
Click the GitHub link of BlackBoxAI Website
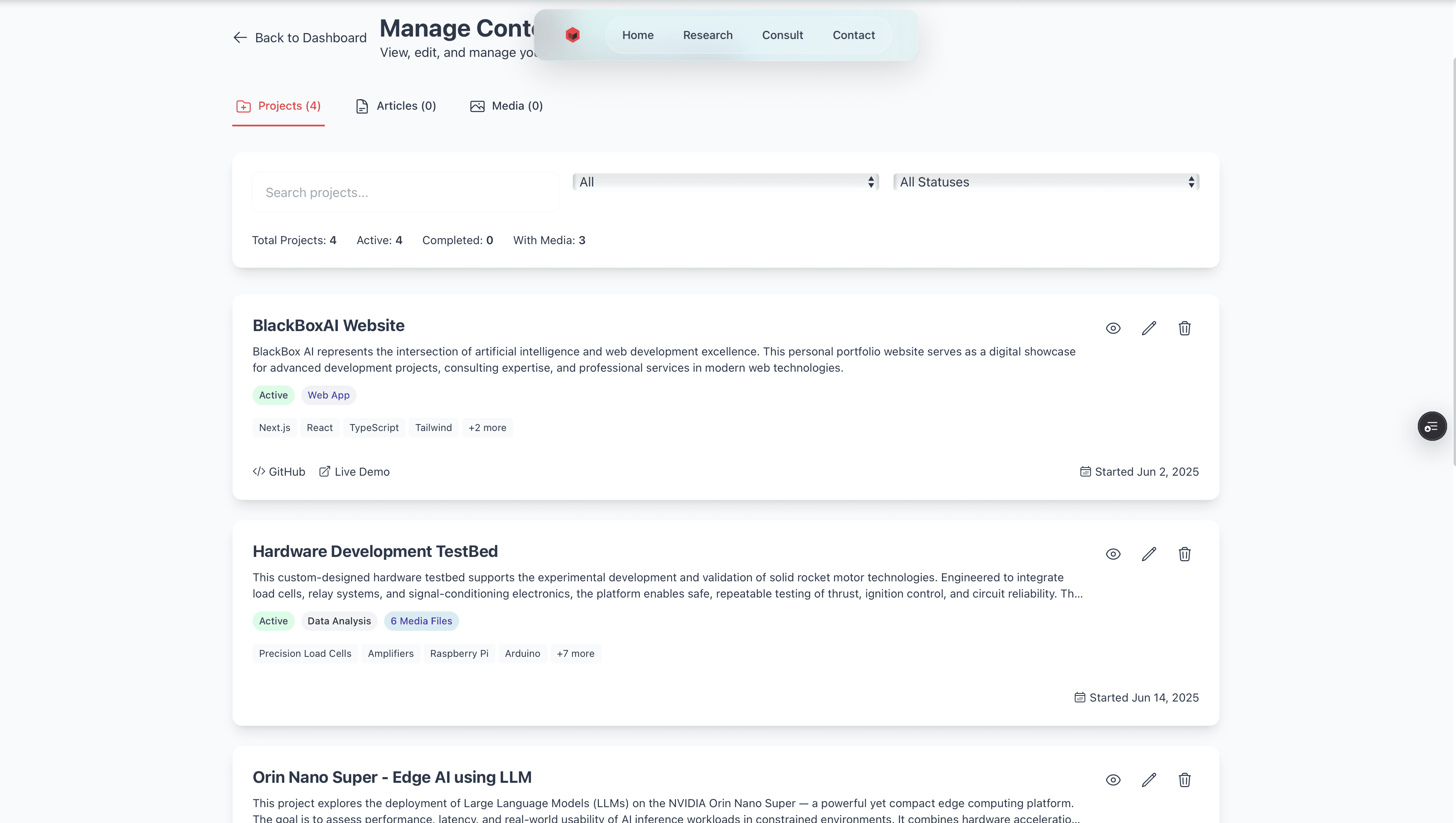click(279, 471)
